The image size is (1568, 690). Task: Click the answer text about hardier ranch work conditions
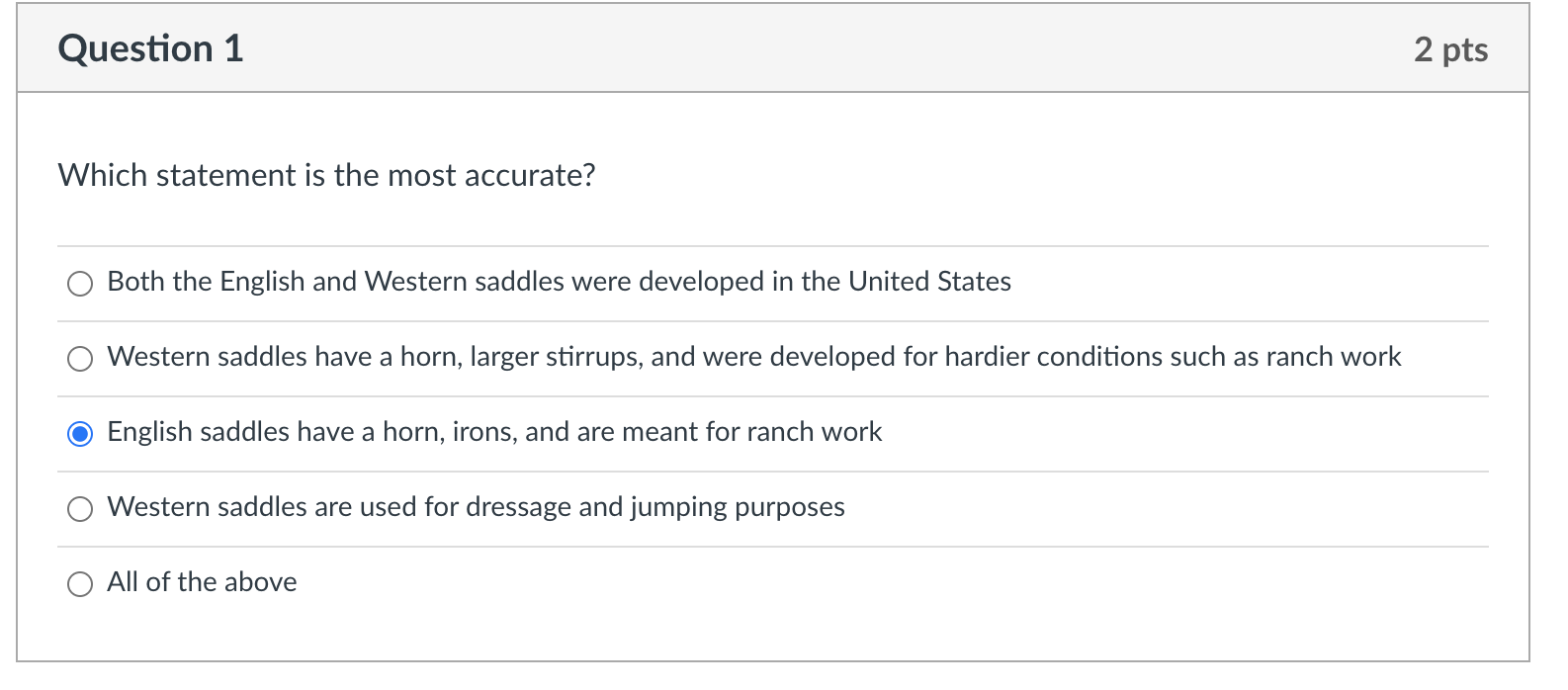[1088, 357]
